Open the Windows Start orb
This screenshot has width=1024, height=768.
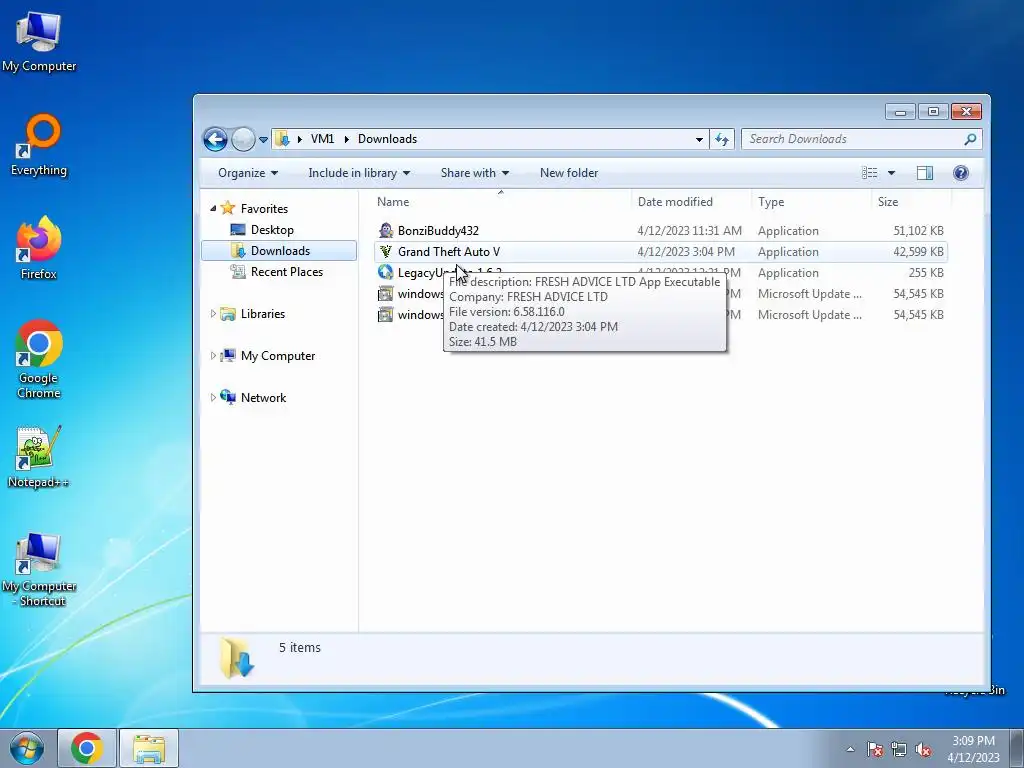coord(27,748)
